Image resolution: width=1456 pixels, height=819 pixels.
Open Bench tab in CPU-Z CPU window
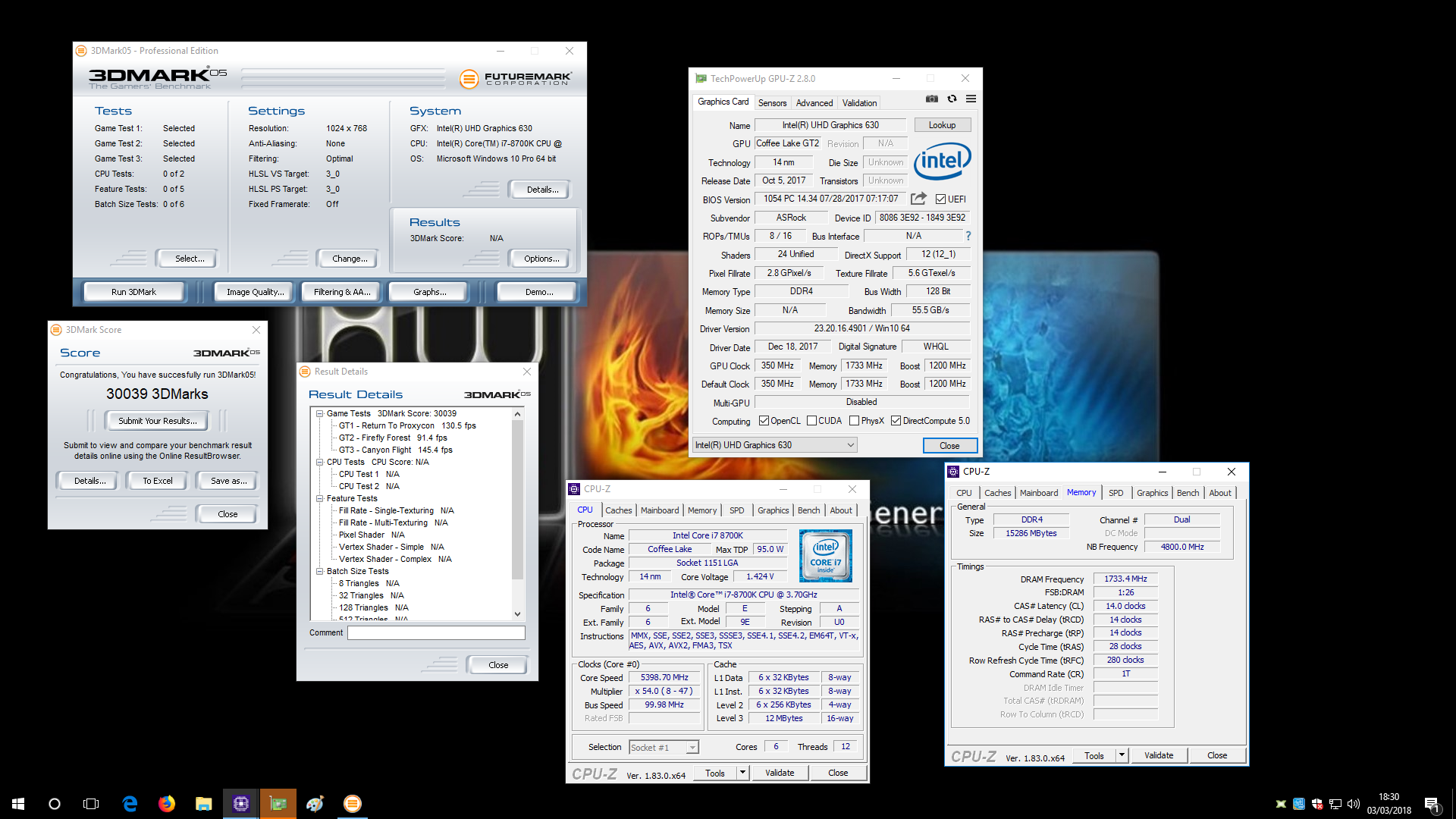coord(808,510)
